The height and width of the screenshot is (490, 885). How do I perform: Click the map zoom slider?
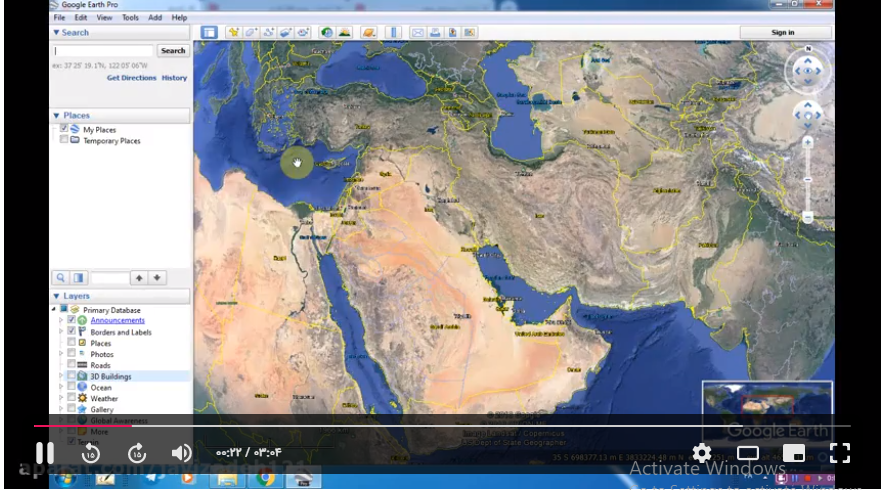(x=808, y=180)
